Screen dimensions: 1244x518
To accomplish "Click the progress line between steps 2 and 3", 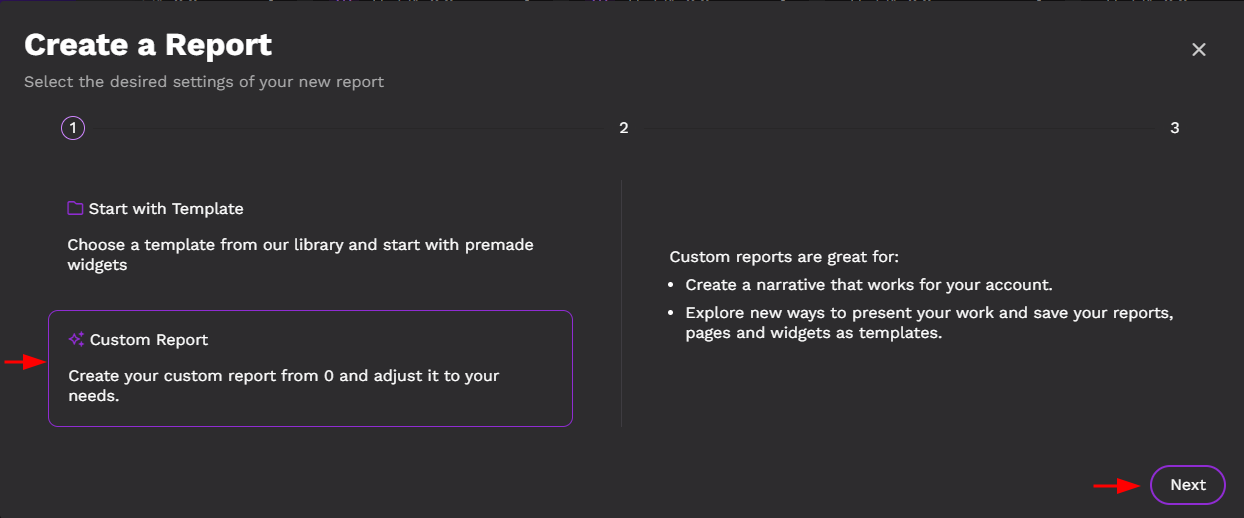I will (x=899, y=128).
